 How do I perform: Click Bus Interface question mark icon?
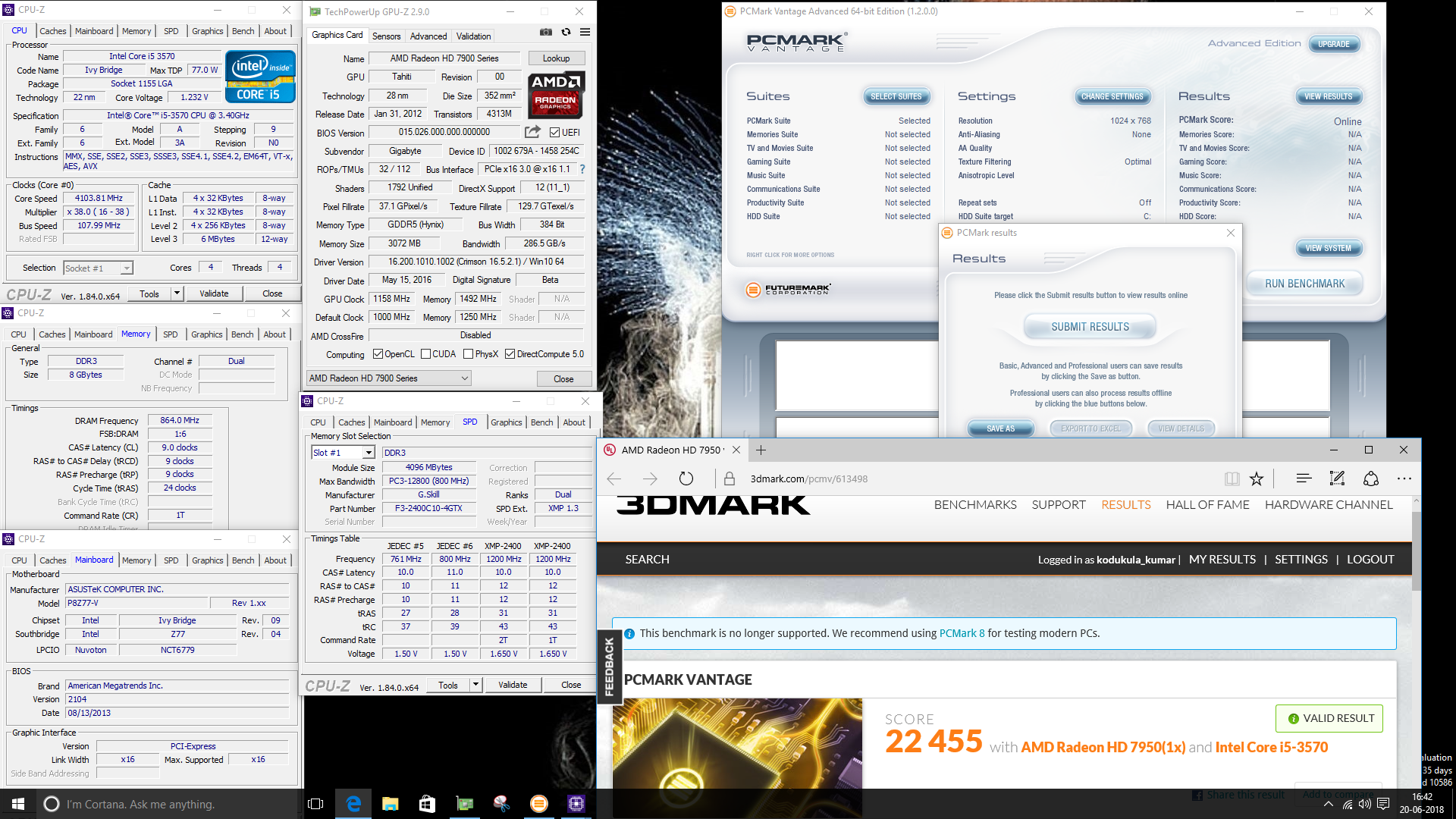coord(582,169)
